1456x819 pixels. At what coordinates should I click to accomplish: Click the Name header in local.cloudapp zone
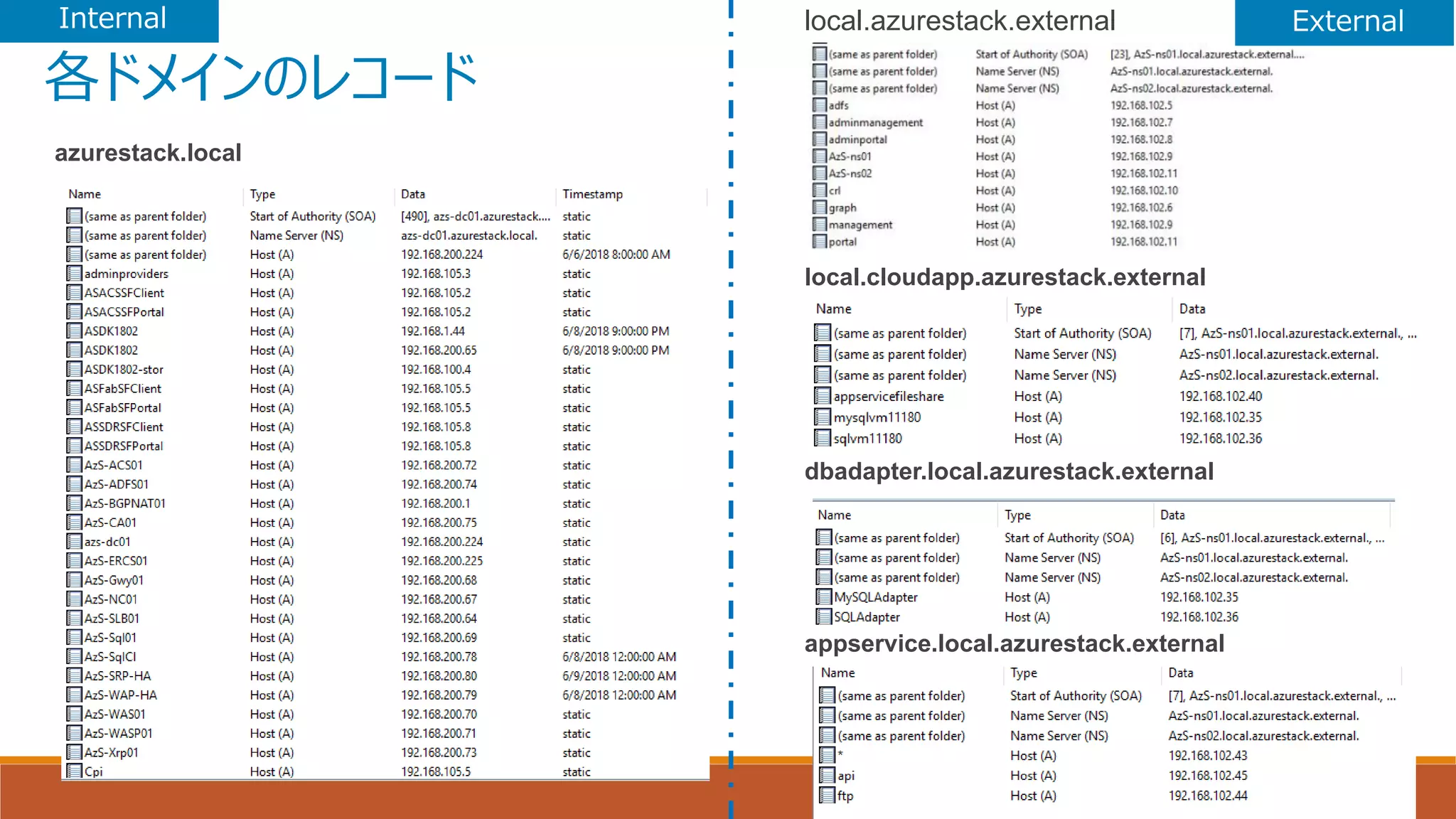point(833,309)
